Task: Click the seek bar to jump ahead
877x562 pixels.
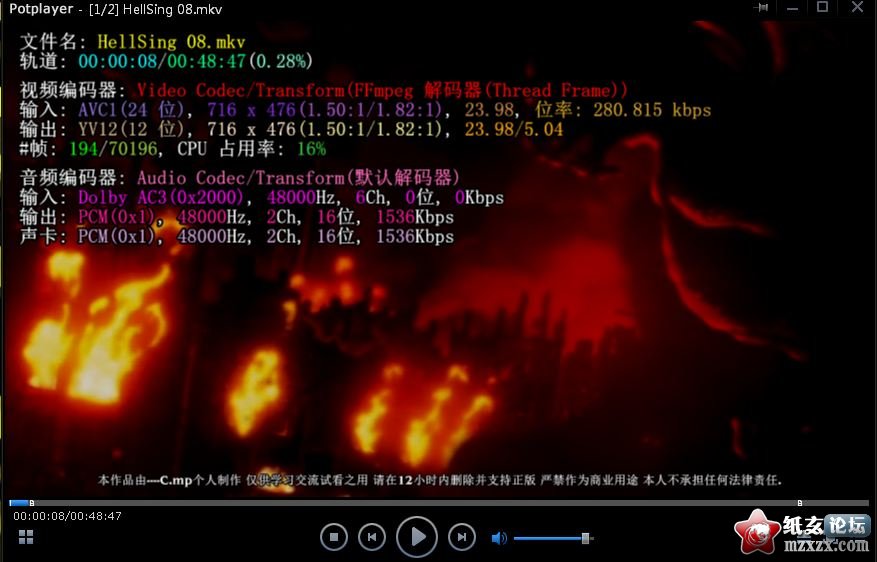Action: (438, 503)
